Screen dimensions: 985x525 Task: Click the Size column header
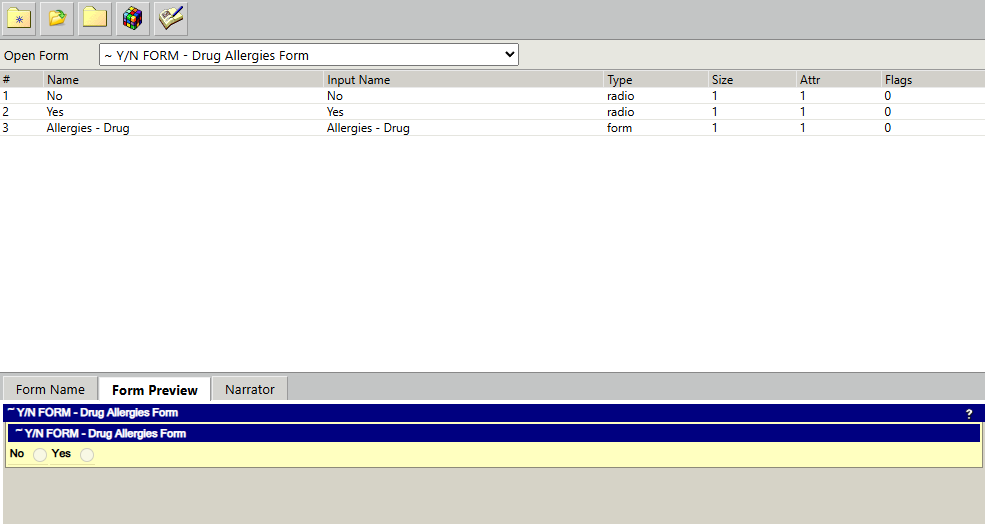pyautogui.click(x=751, y=80)
